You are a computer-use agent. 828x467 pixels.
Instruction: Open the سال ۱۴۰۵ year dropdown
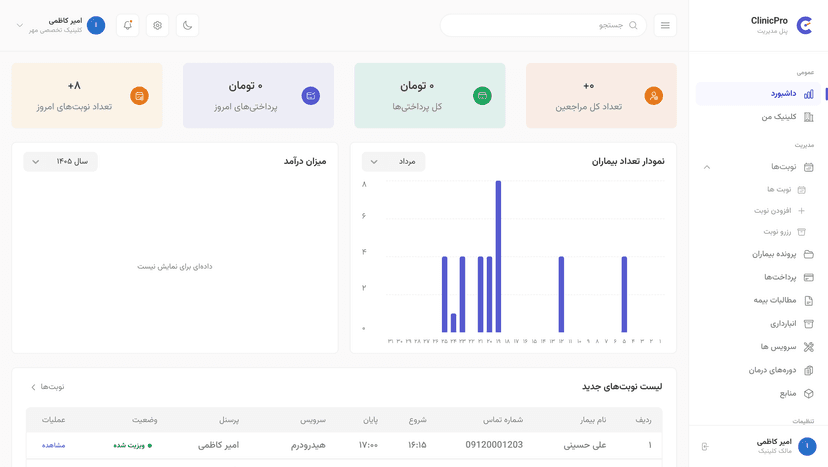(60, 162)
